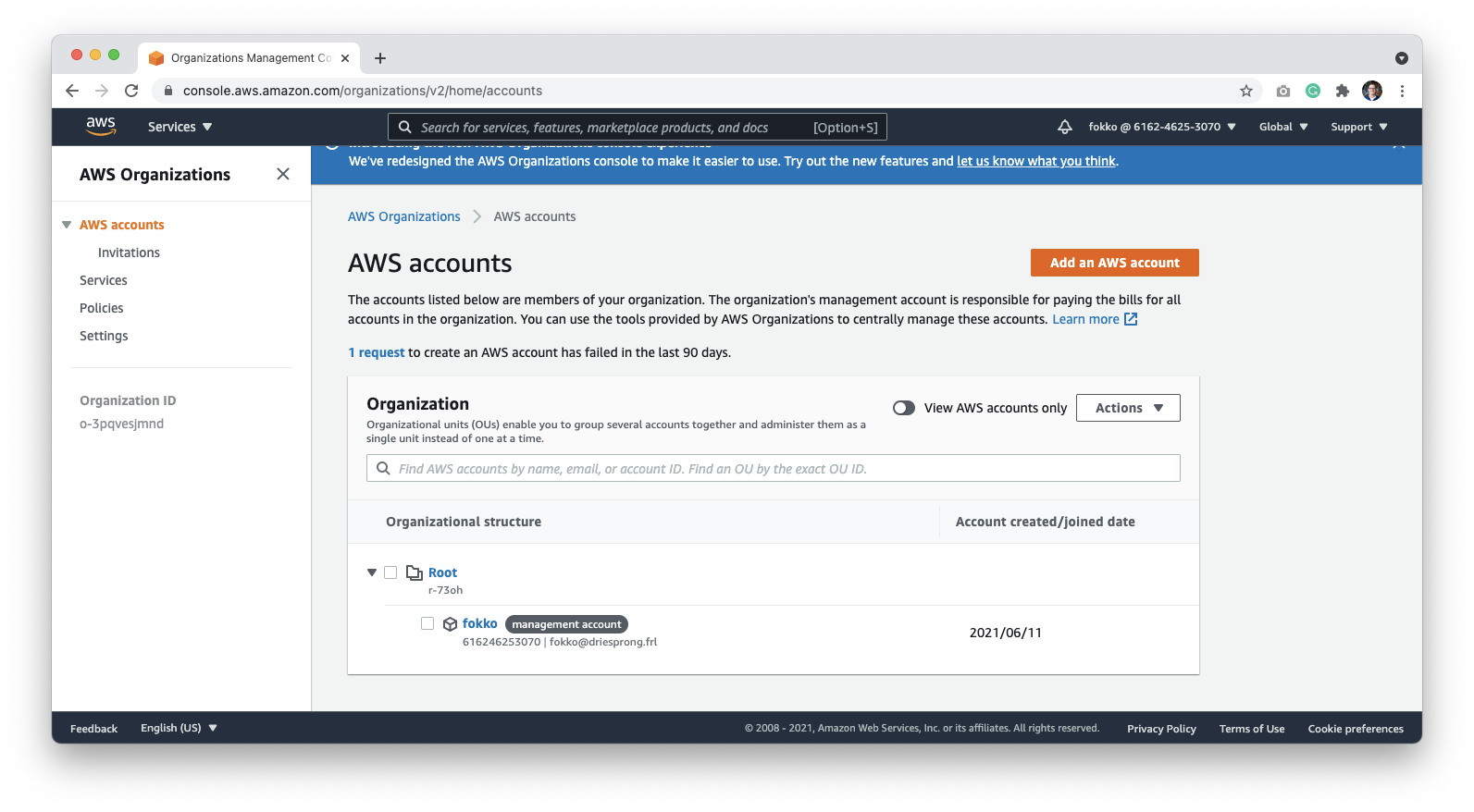1474x812 pixels.
Task: Click the Find AWS accounts search field
Action: pos(774,468)
